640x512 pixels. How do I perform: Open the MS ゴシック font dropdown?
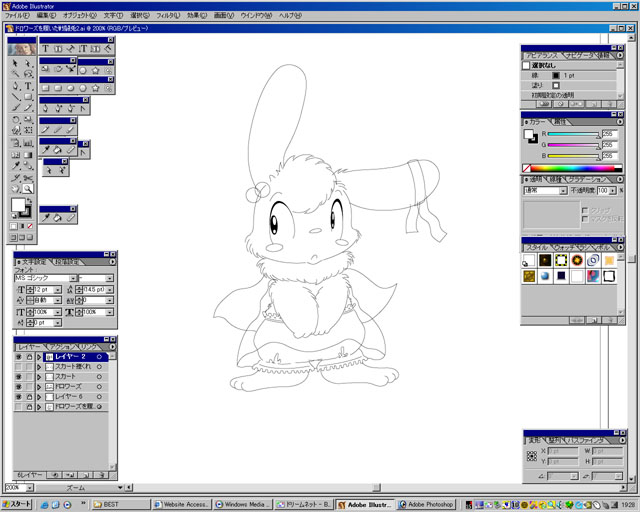coord(73,278)
